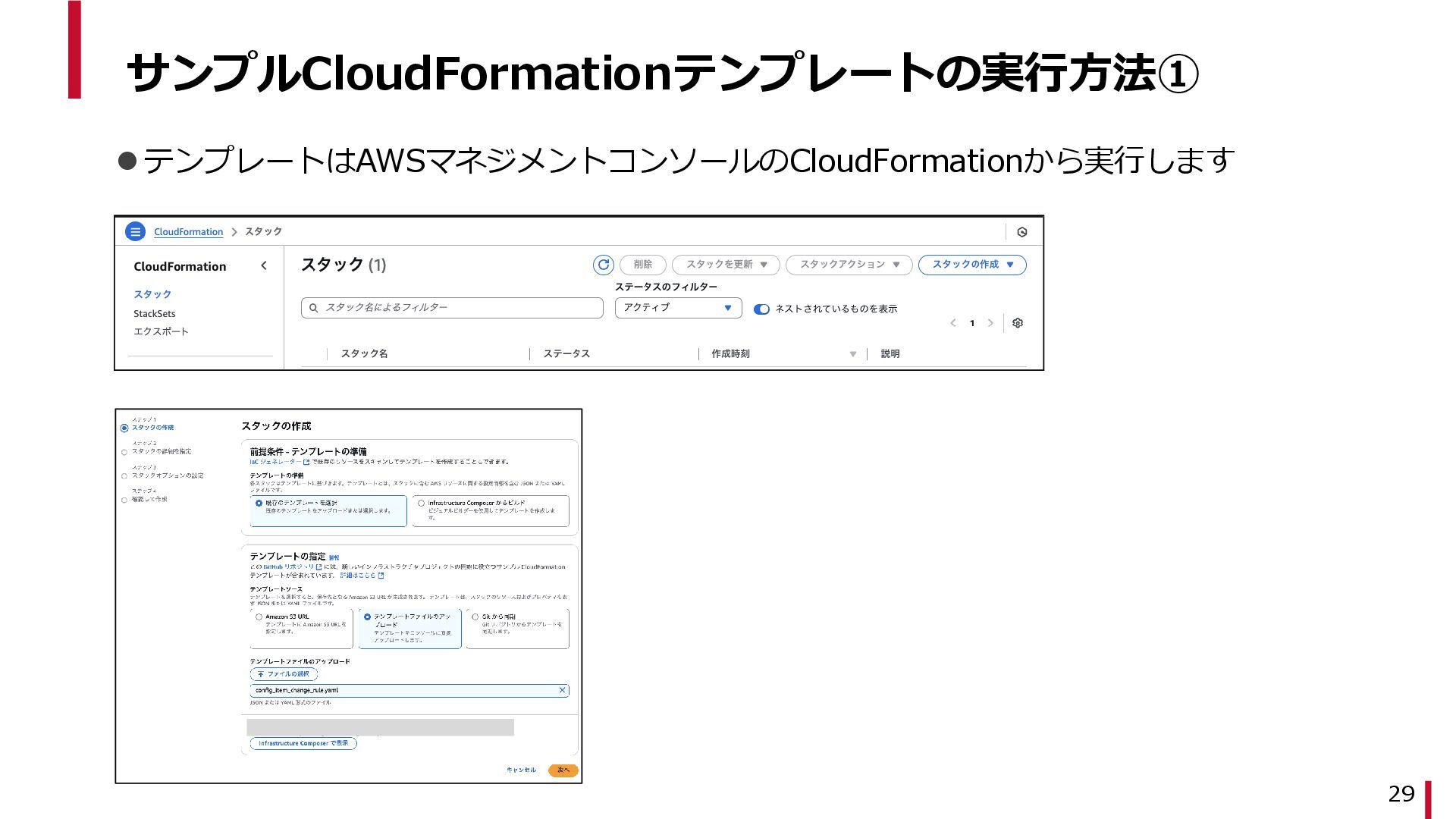The width and height of the screenshot is (1456, 819).
Task: Expand the スタックアクション dropdown
Action: click(849, 265)
